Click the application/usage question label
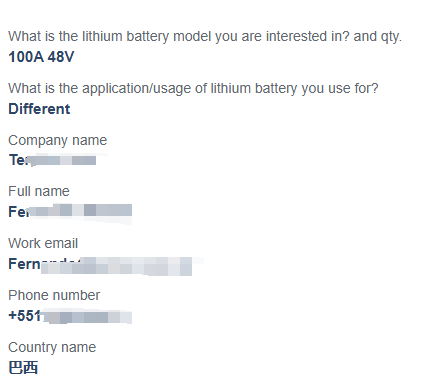Screen dimensions: 423x392 pos(193,89)
